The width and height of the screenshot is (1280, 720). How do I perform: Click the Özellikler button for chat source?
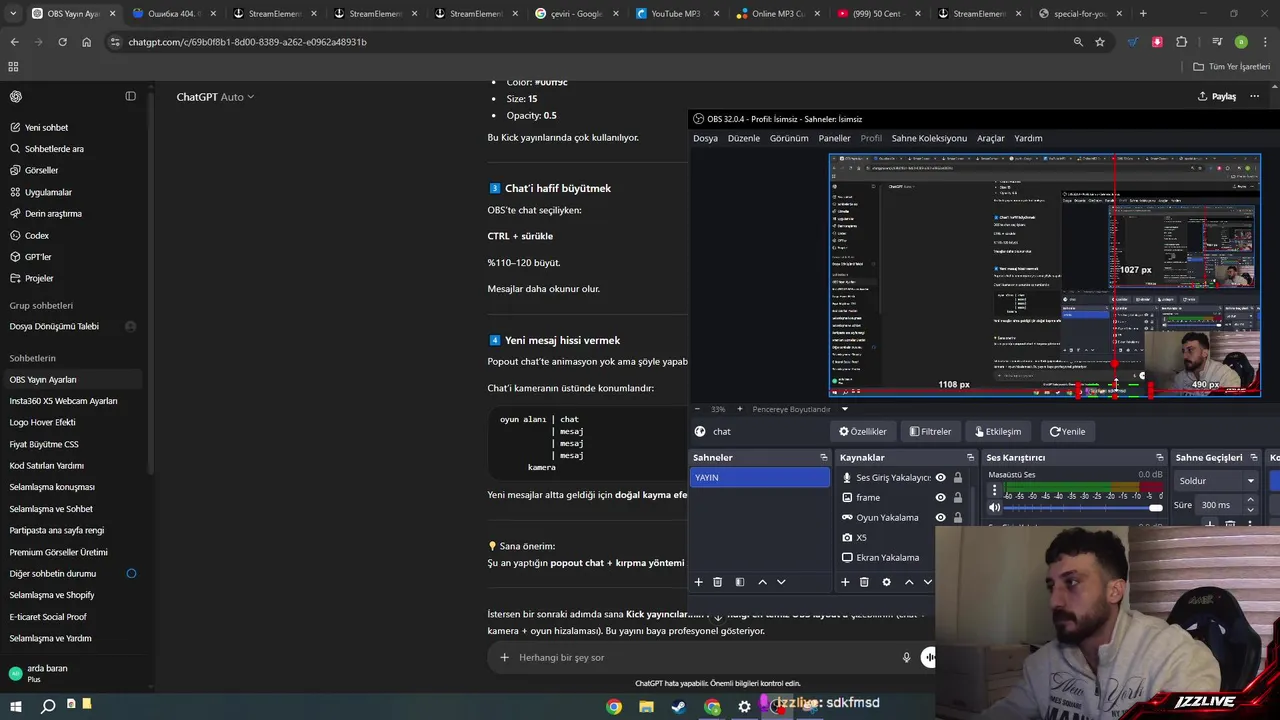pyautogui.click(x=862, y=431)
